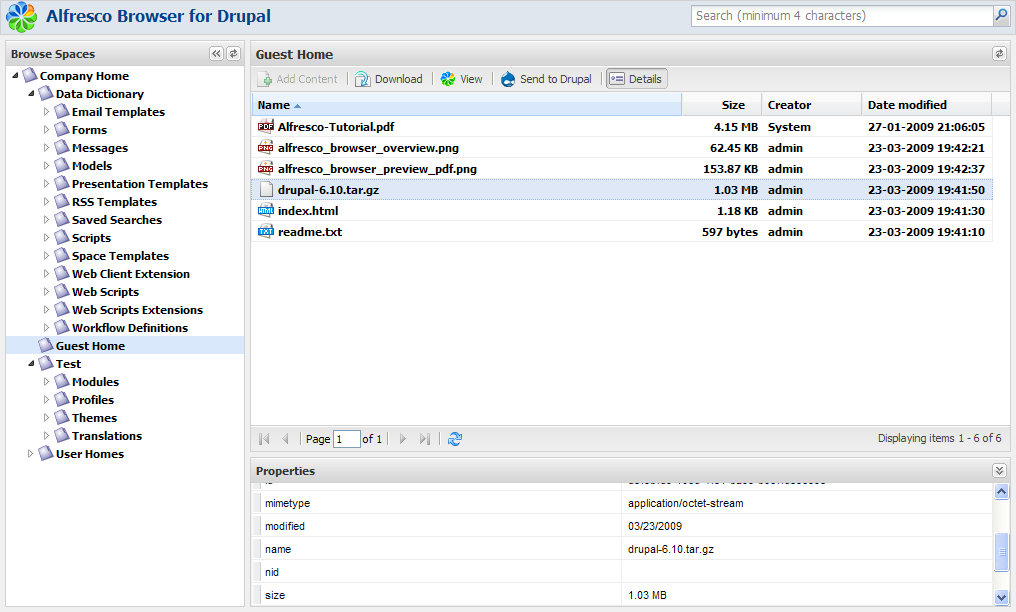Select the index.html file
The image size is (1016, 612).
click(x=308, y=211)
